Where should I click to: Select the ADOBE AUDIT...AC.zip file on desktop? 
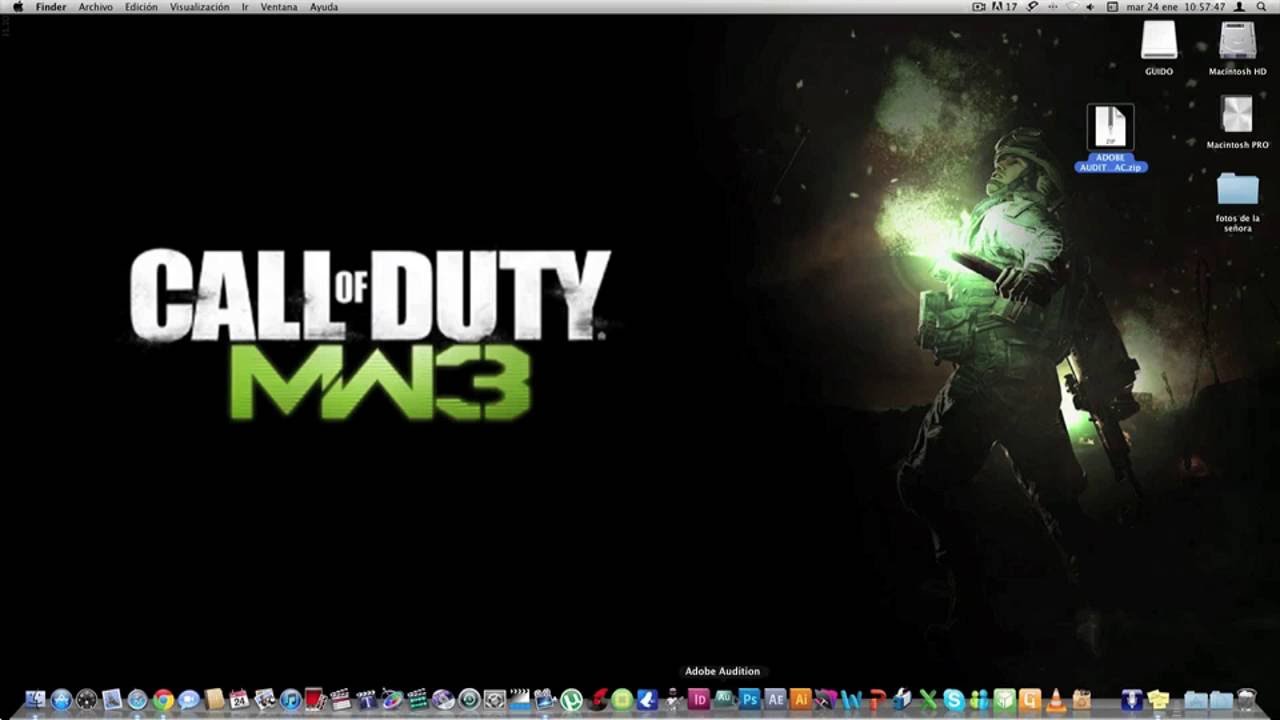point(1110,138)
